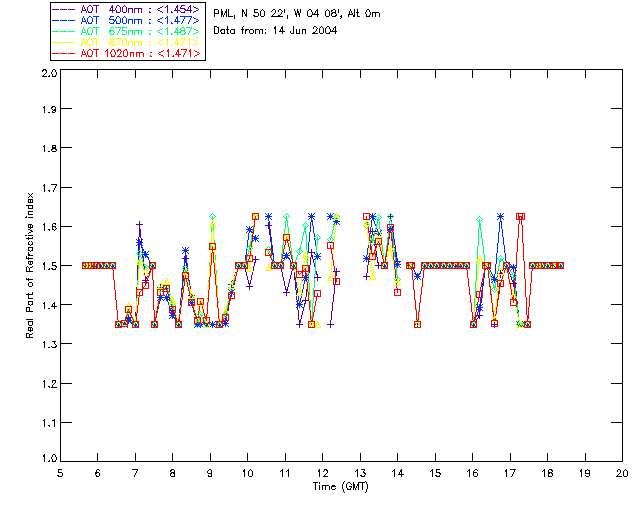Click the blue star marker at 14.5 hours

coord(418,276)
